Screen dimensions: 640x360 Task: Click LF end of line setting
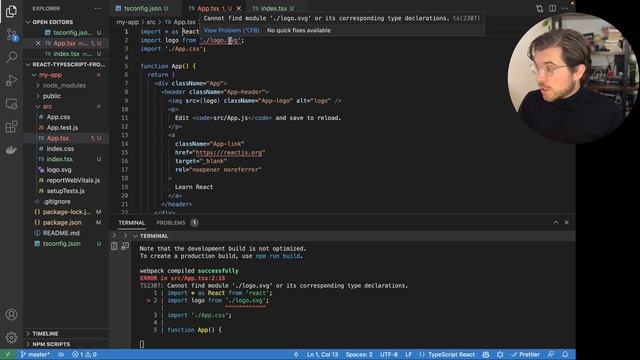(408, 354)
